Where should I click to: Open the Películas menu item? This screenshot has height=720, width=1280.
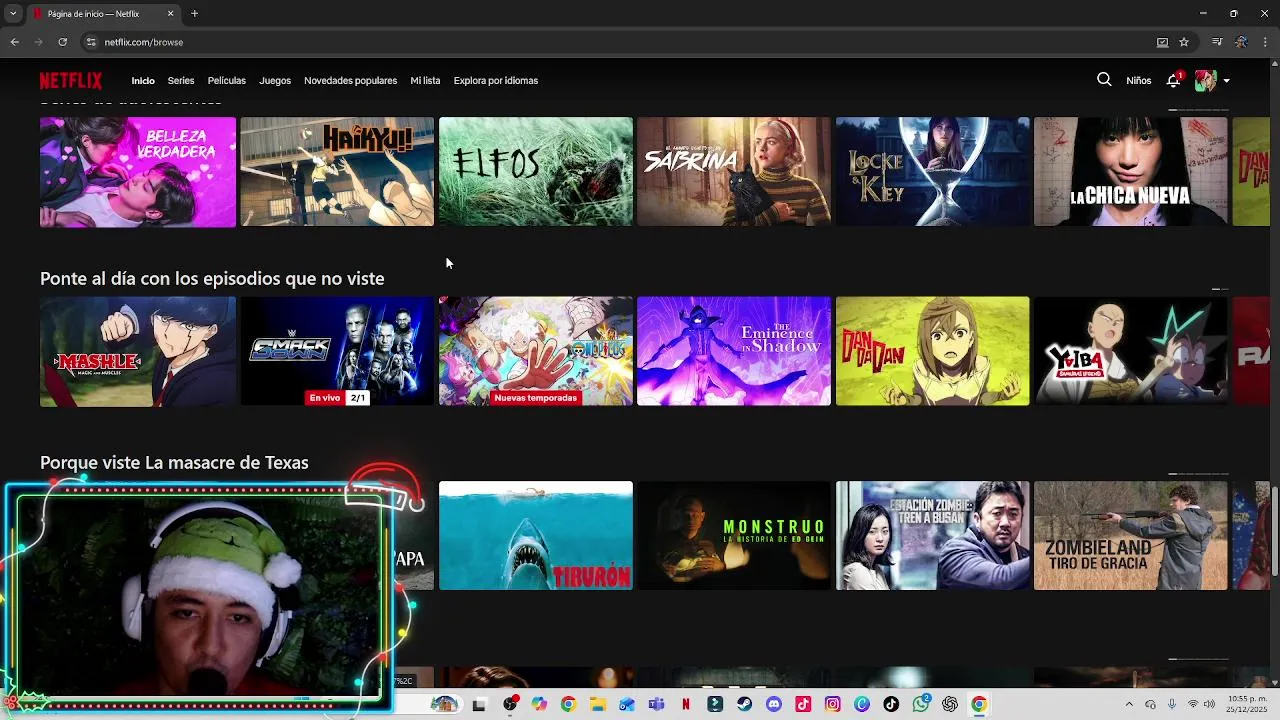[227, 81]
